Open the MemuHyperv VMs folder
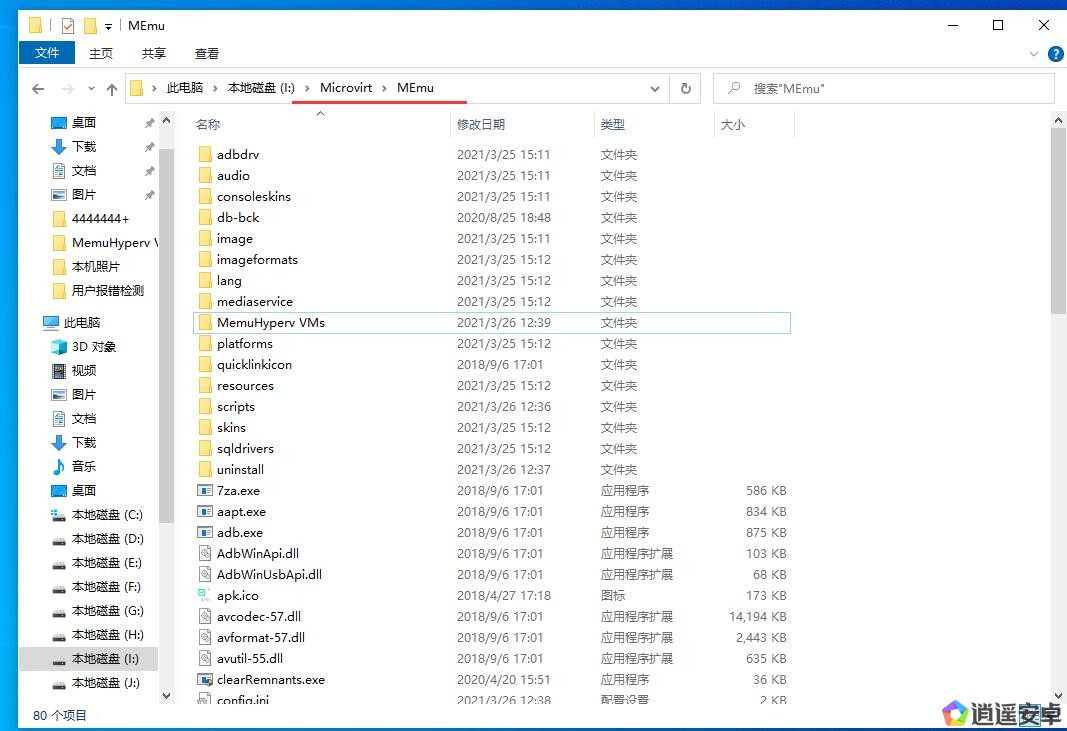The height and width of the screenshot is (731, 1067). pyautogui.click(x=270, y=322)
